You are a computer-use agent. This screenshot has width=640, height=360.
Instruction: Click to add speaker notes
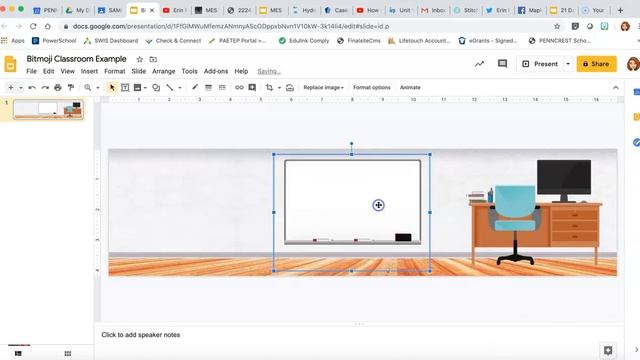140,335
